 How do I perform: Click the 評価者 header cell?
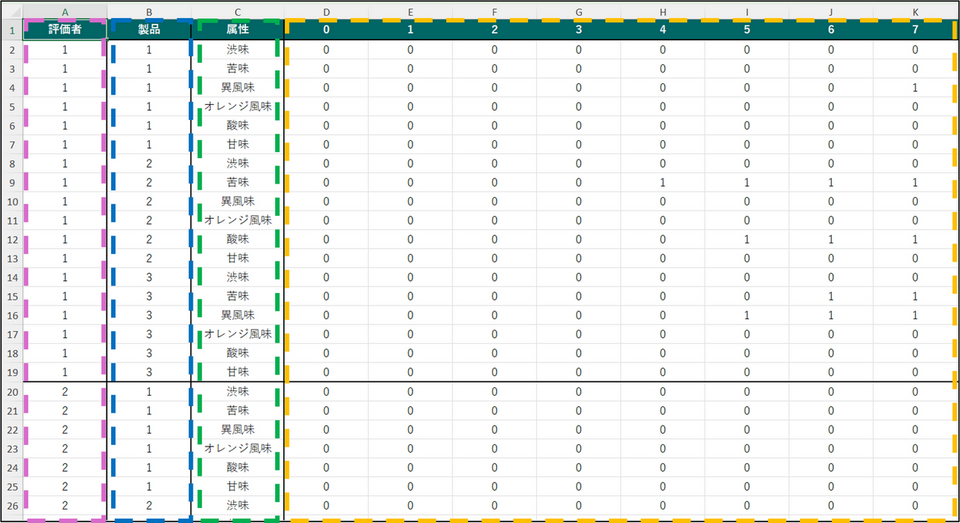[x=65, y=29]
